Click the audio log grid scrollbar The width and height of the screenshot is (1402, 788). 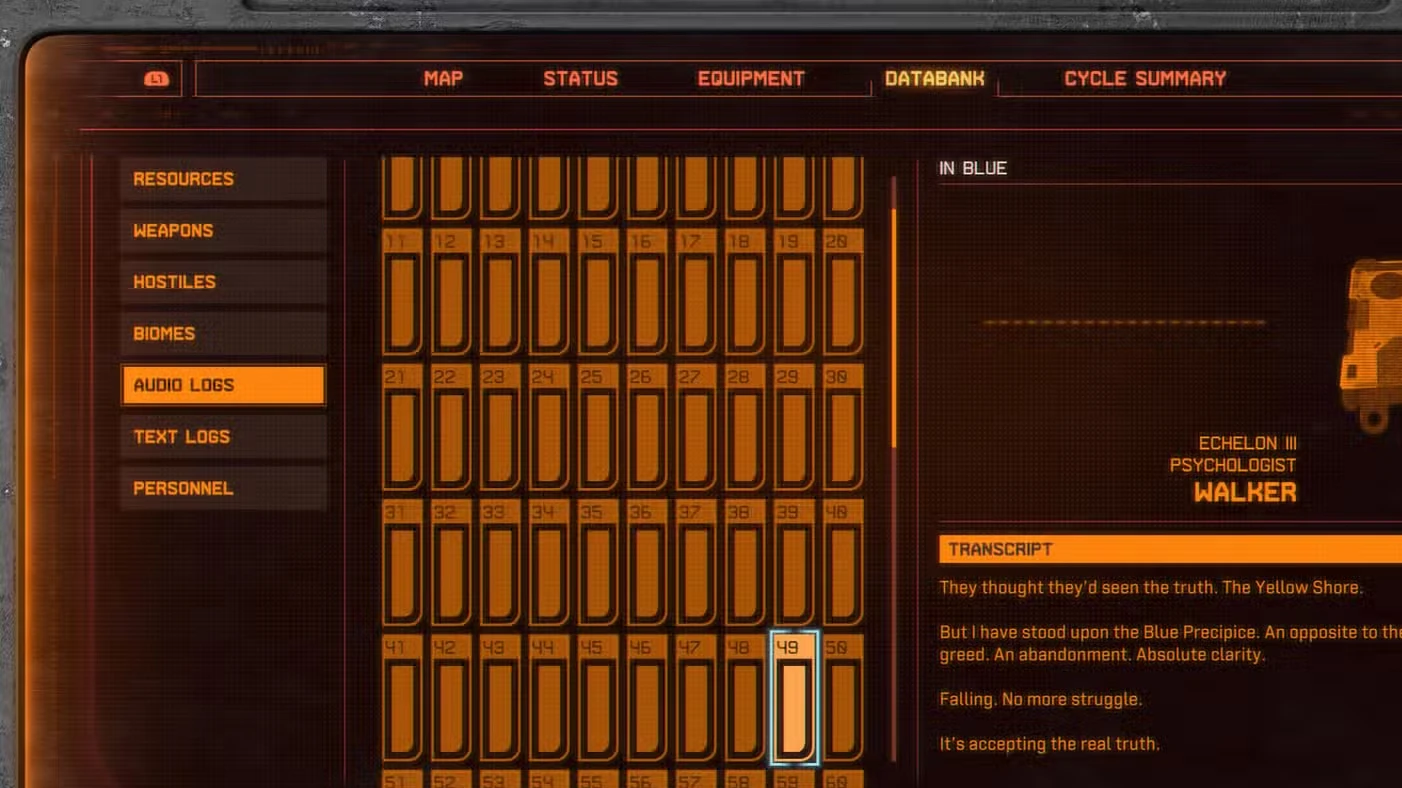click(894, 328)
